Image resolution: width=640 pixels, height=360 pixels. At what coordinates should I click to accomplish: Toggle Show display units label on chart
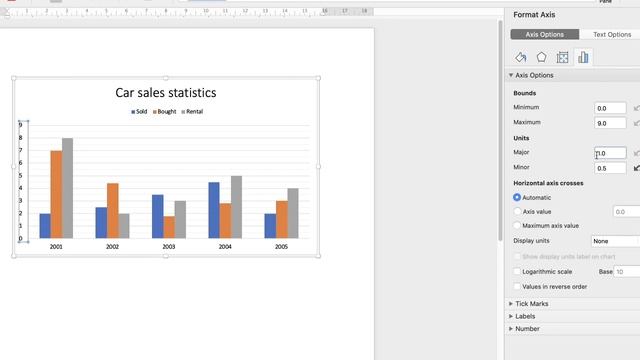(x=517, y=256)
